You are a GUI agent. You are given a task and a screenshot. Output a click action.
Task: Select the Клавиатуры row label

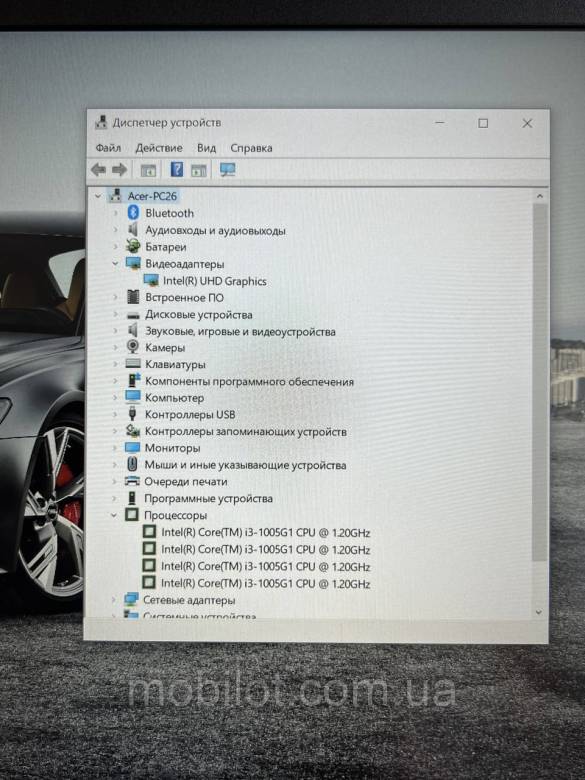175,365
